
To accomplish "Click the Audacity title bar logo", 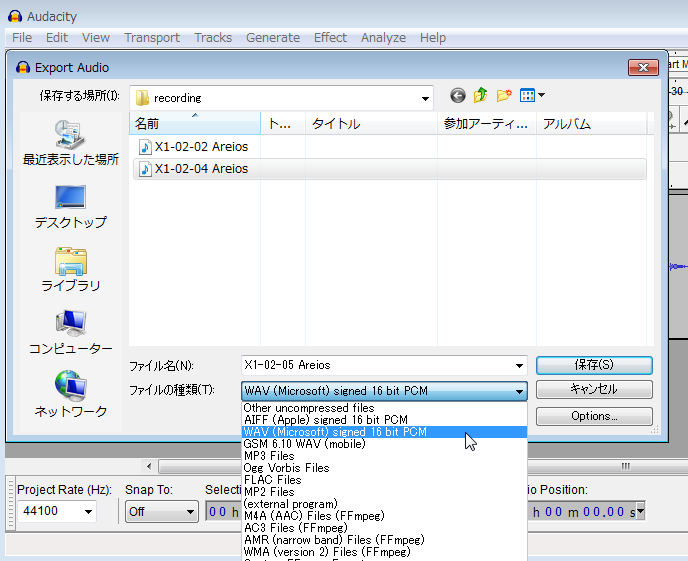I will (x=14, y=17).
